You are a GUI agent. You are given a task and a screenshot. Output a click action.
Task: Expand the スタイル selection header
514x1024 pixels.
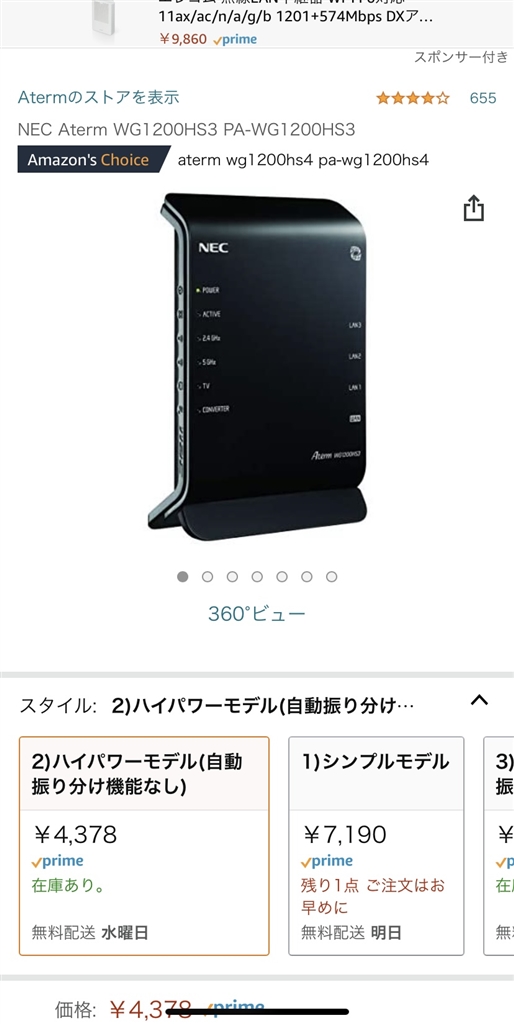point(256,705)
